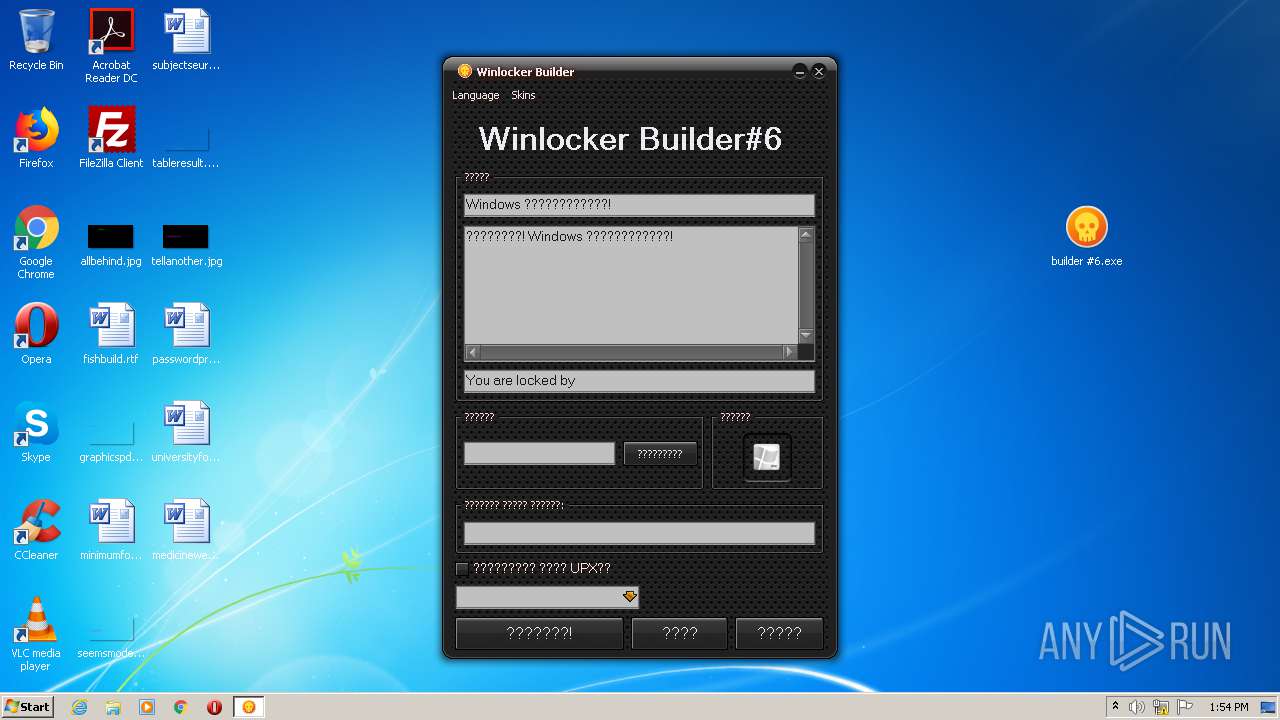The image size is (1280, 720).
Task: Select the medicinewe Word document icon
Action: pos(186,529)
